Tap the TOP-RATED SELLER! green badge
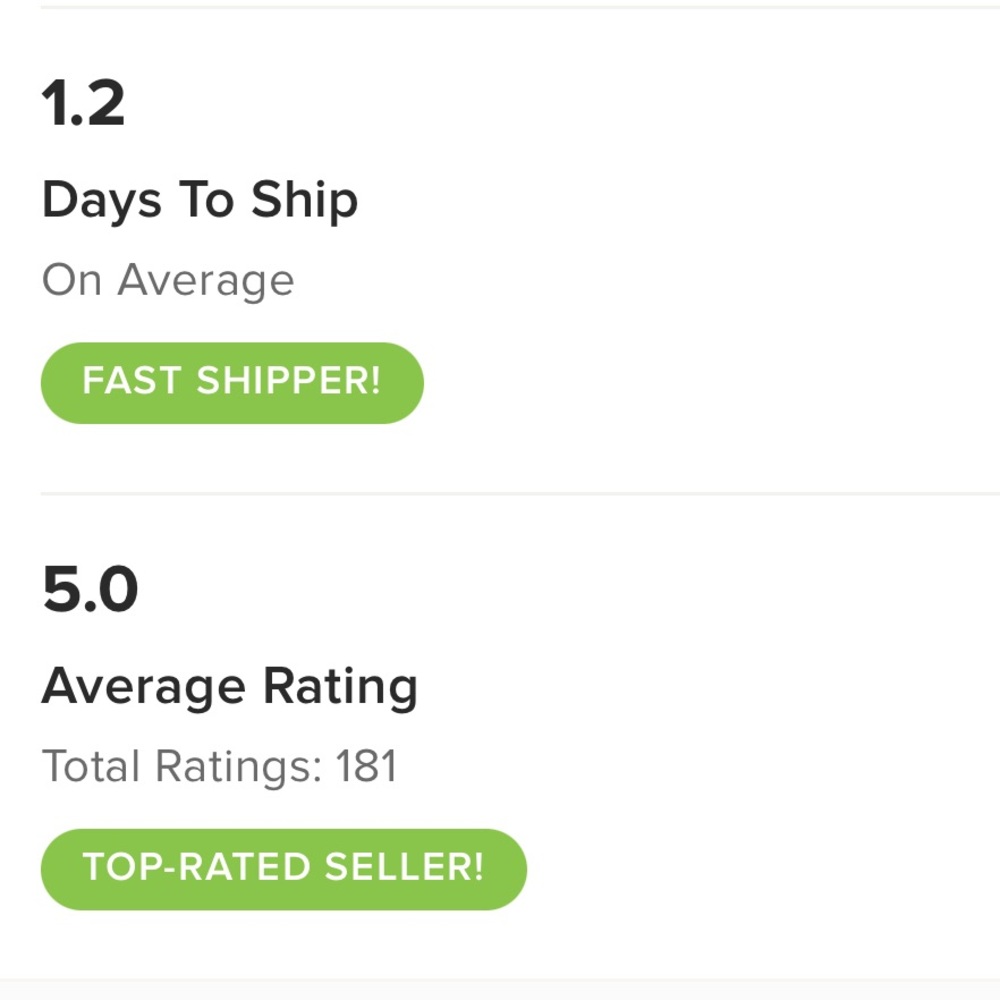 tap(283, 868)
